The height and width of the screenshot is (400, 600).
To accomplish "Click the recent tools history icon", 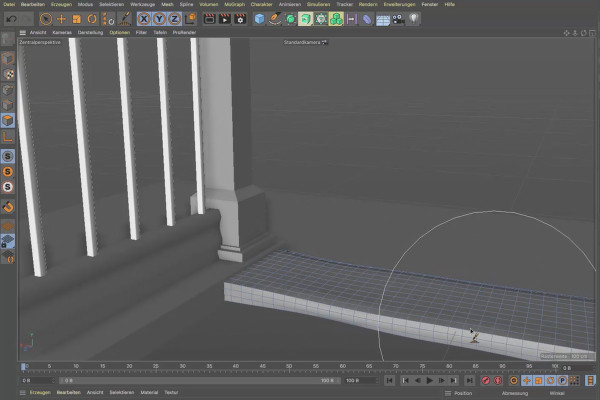I will pyautogui.click(x=108, y=19).
